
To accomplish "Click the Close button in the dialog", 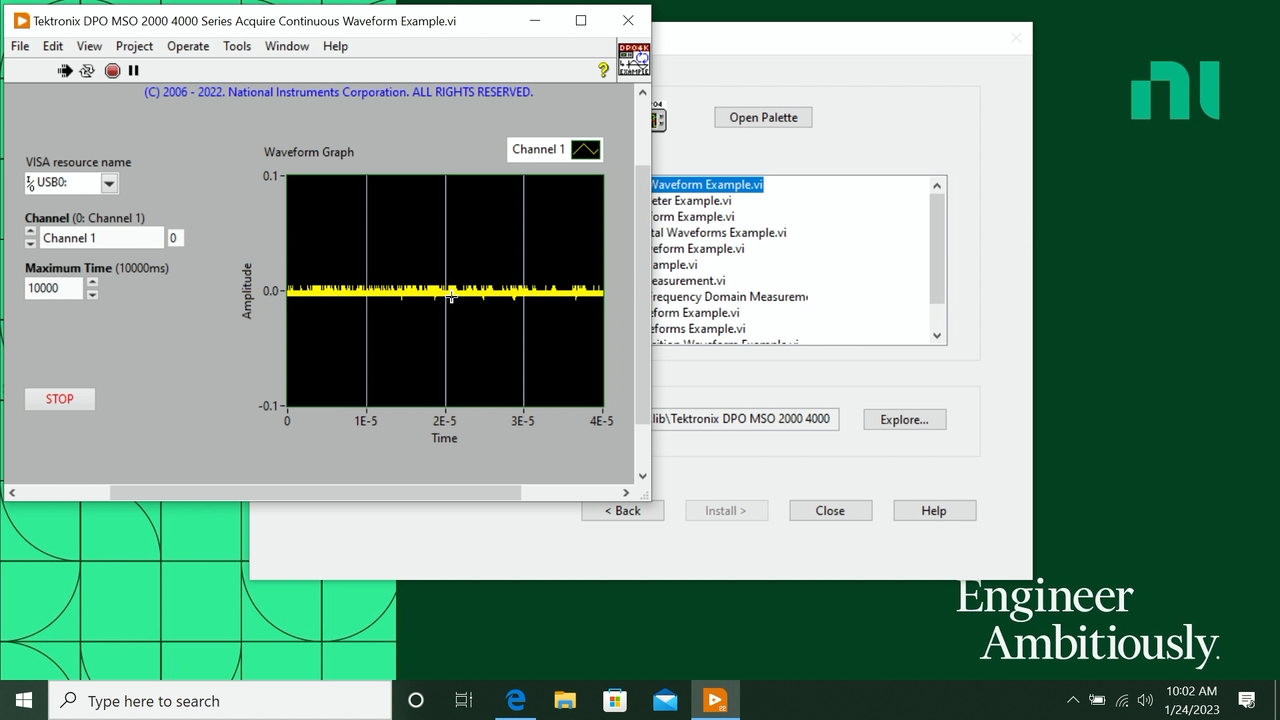I will 830,510.
